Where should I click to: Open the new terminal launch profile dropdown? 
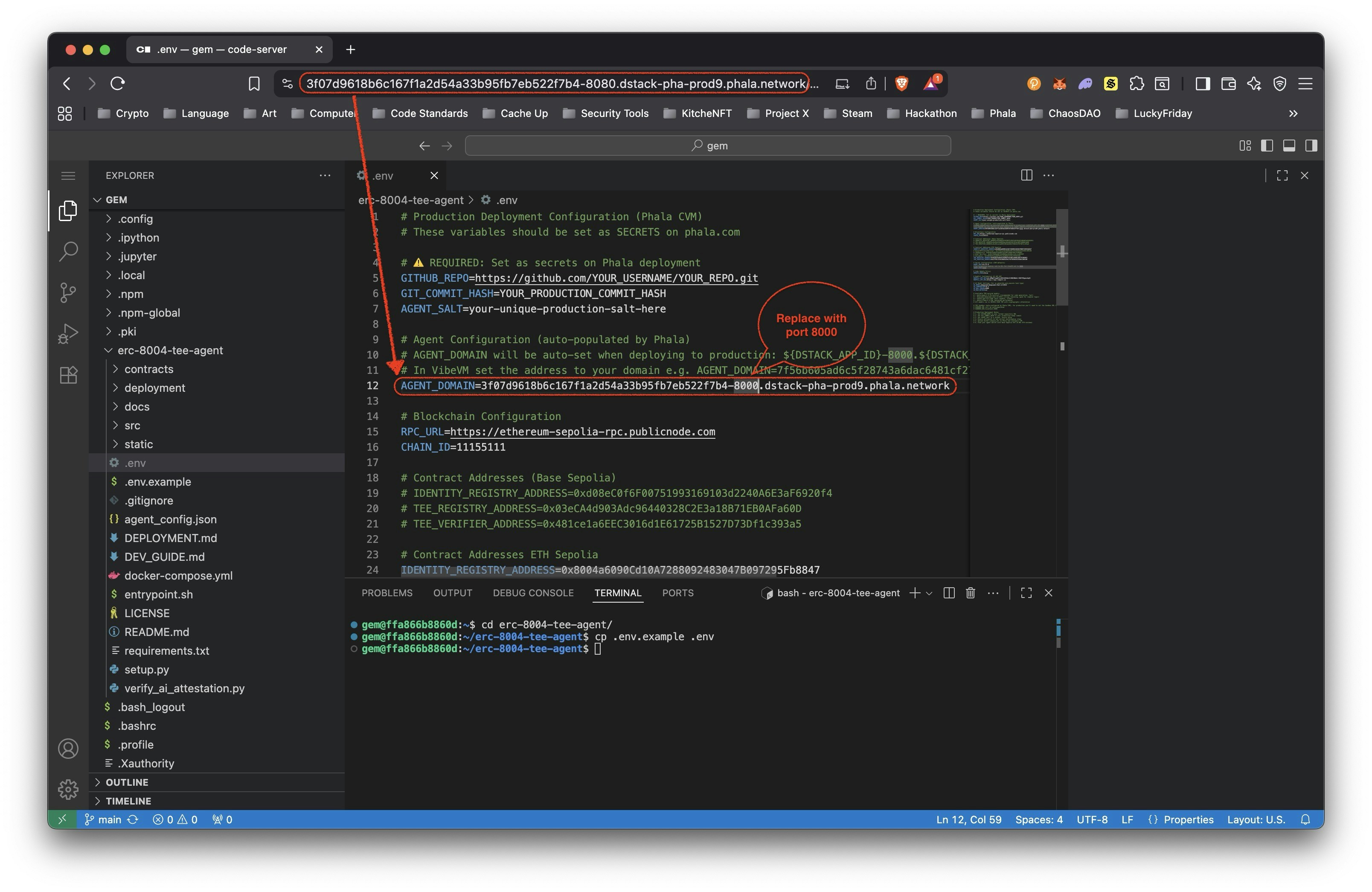coord(929,593)
